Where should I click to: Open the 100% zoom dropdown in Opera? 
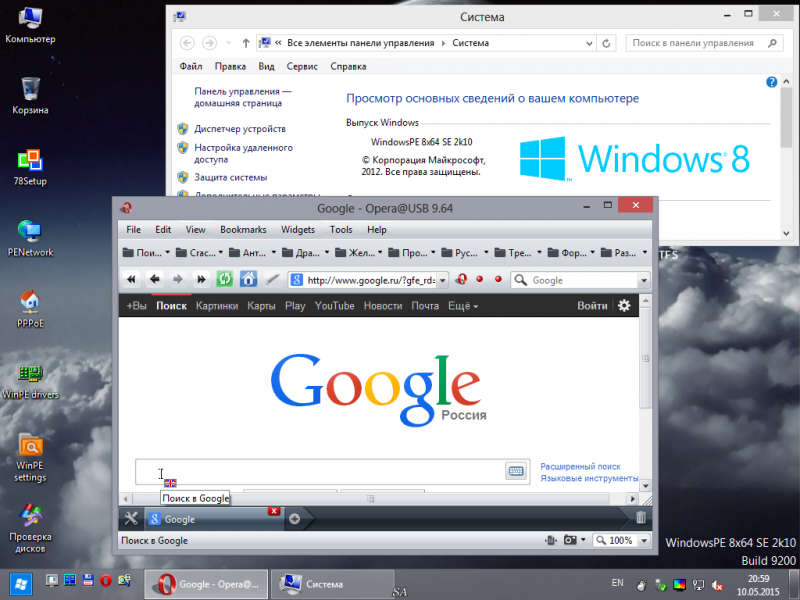click(644, 540)
